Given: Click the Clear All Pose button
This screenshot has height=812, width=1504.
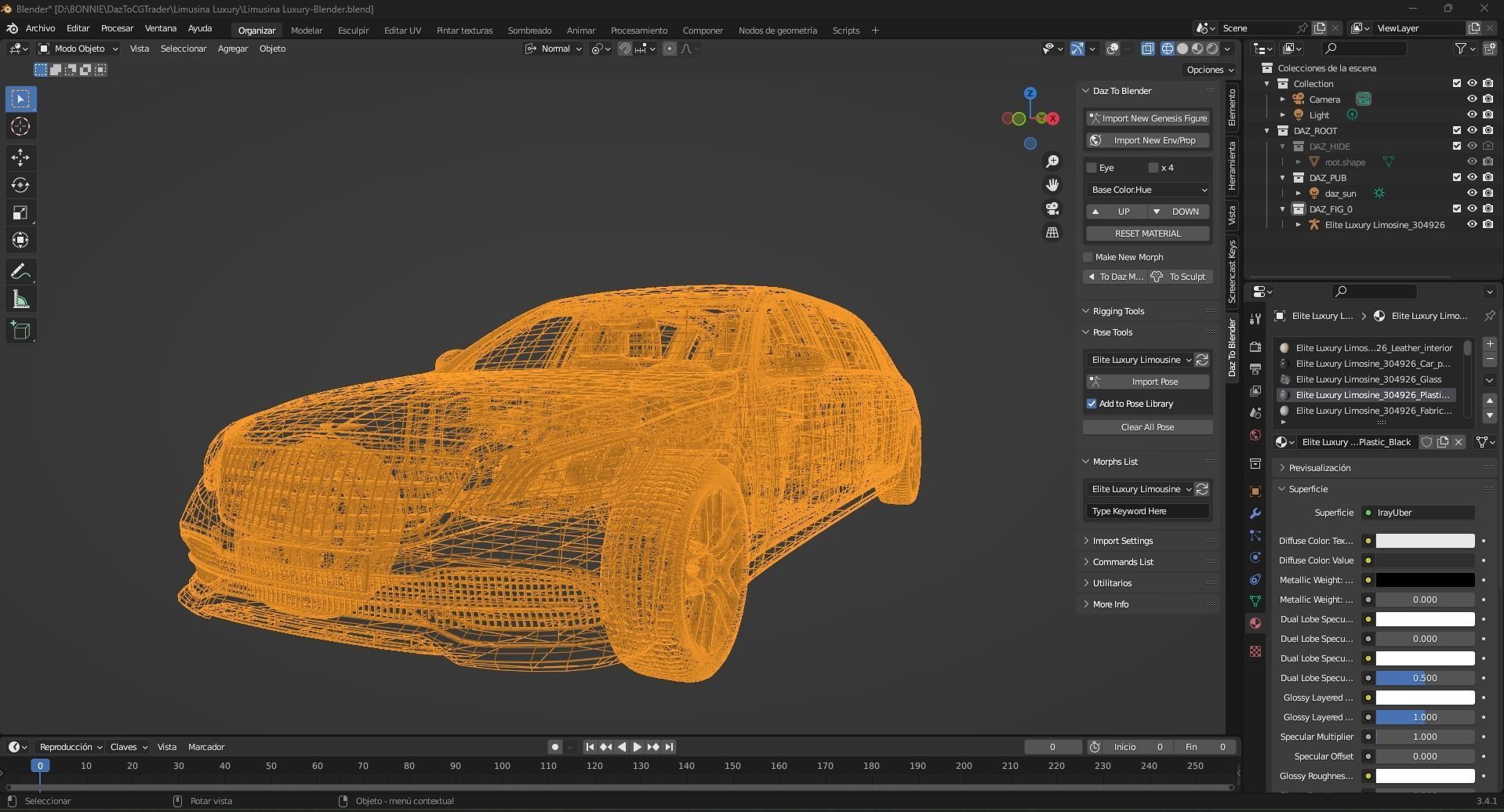Looking at the screenshot, I should point(1148,427).
